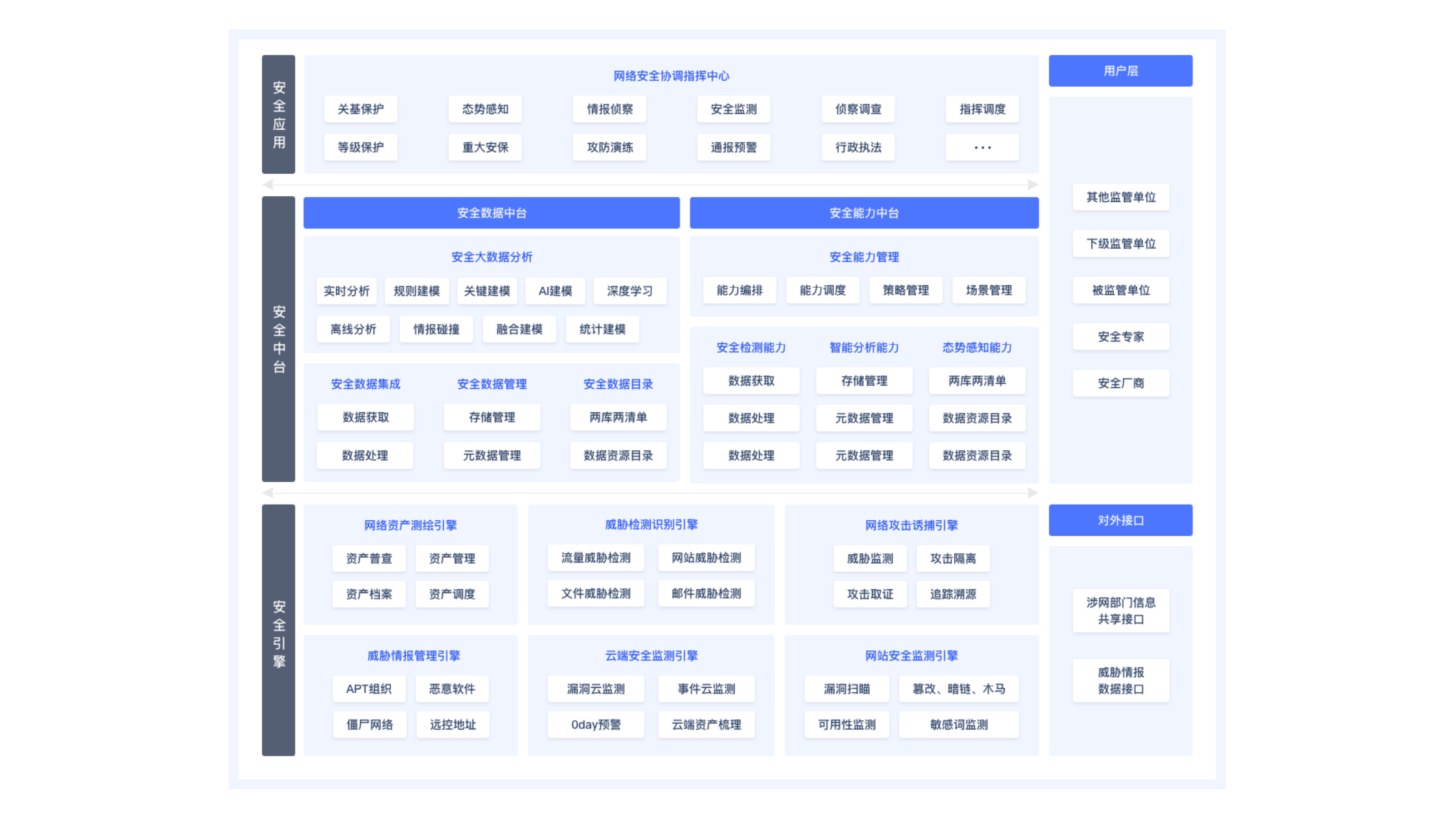
Task: Choose the 场景管理 box
Action: [989, 290]
